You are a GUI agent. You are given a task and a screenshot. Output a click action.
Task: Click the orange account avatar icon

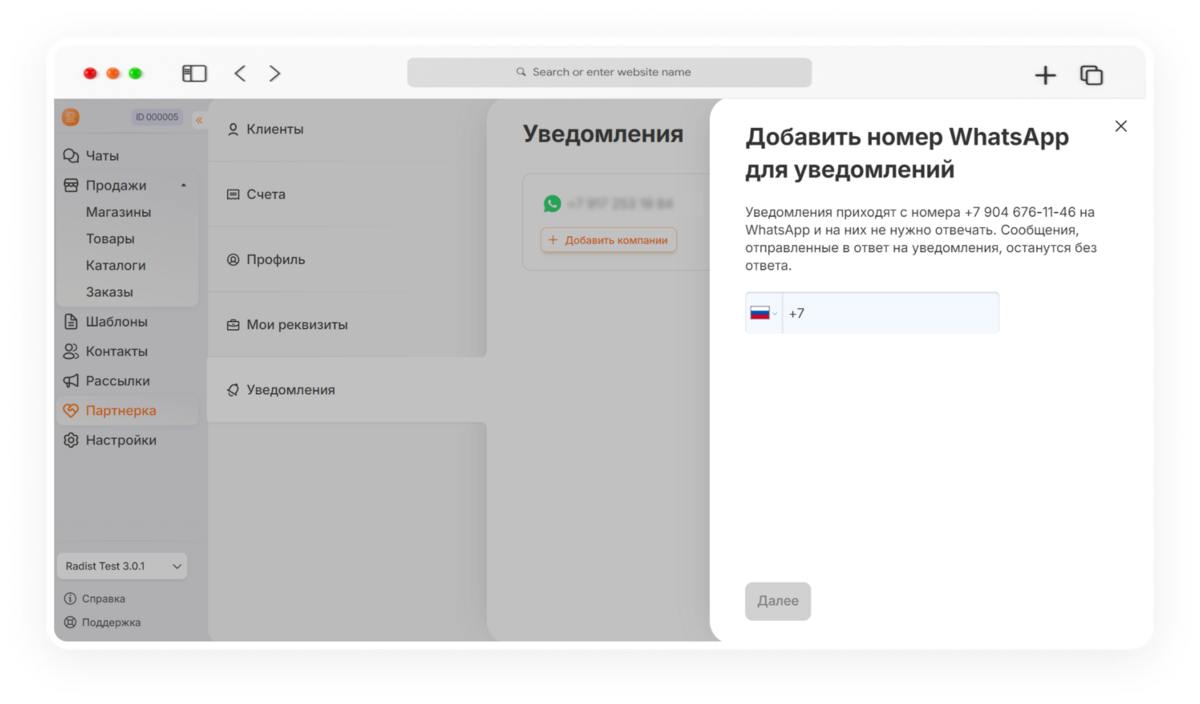click(x=71, y=117)
